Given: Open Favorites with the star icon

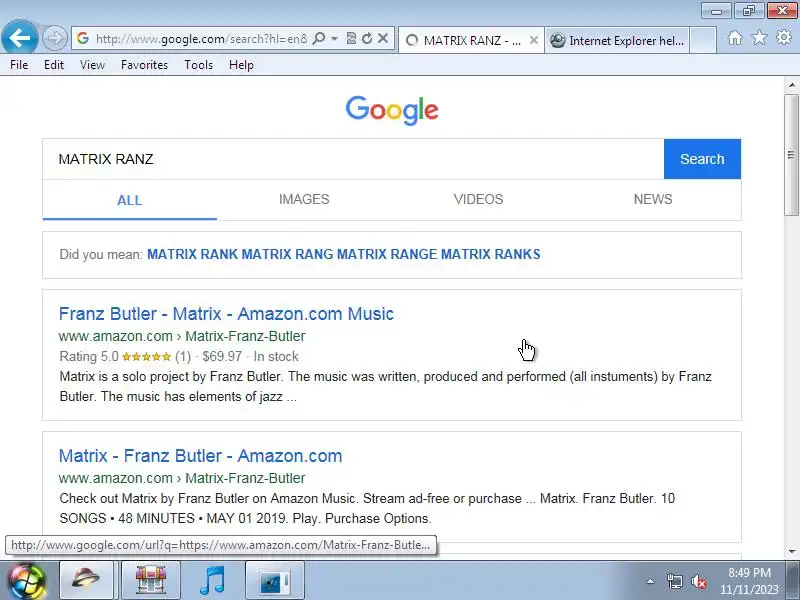Looking at the screenshot, I should pyautogui.click(x=760, y=38).
